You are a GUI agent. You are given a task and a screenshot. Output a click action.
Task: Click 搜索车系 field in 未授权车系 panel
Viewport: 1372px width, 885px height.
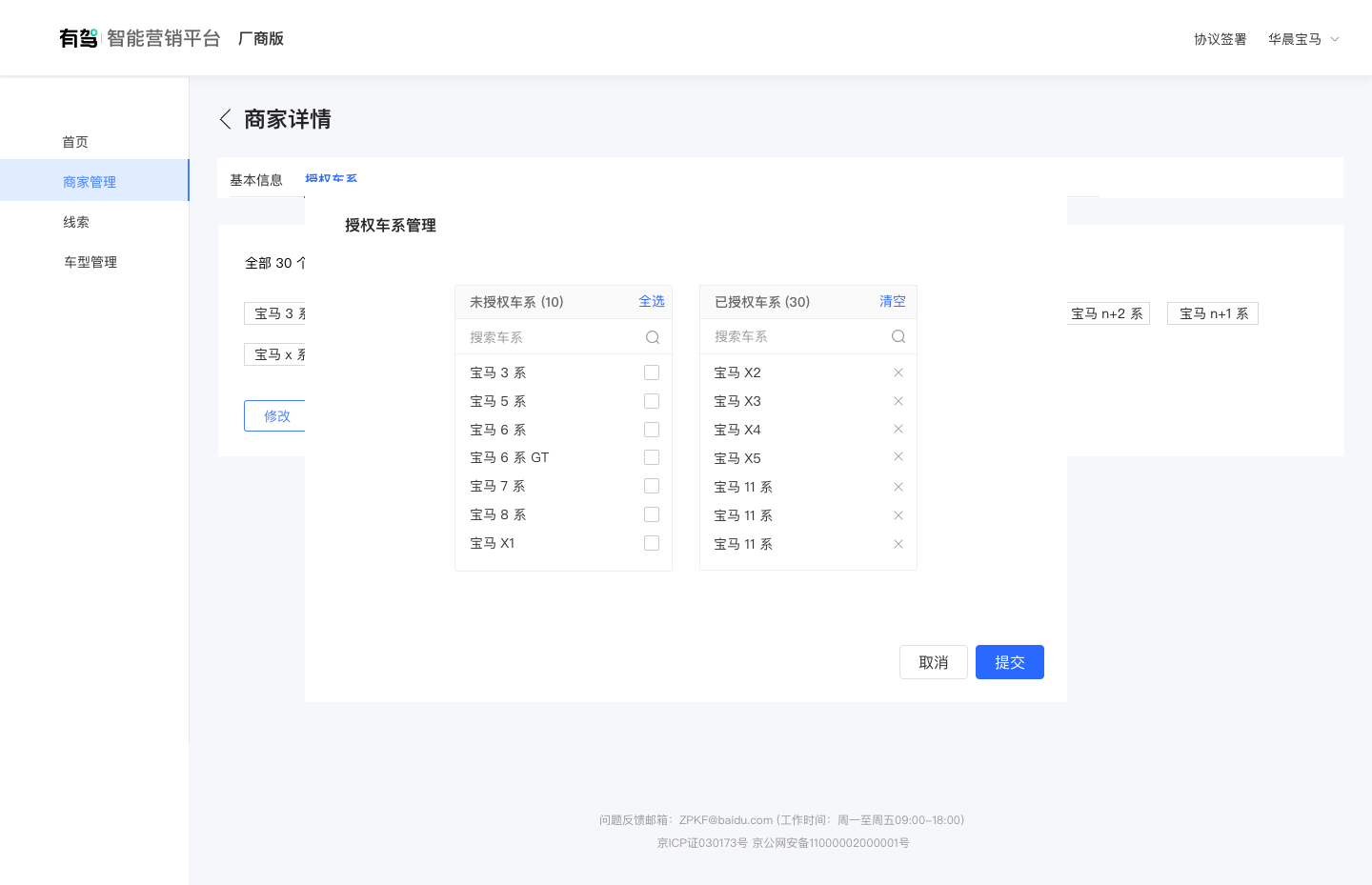(x=563, y=337)
